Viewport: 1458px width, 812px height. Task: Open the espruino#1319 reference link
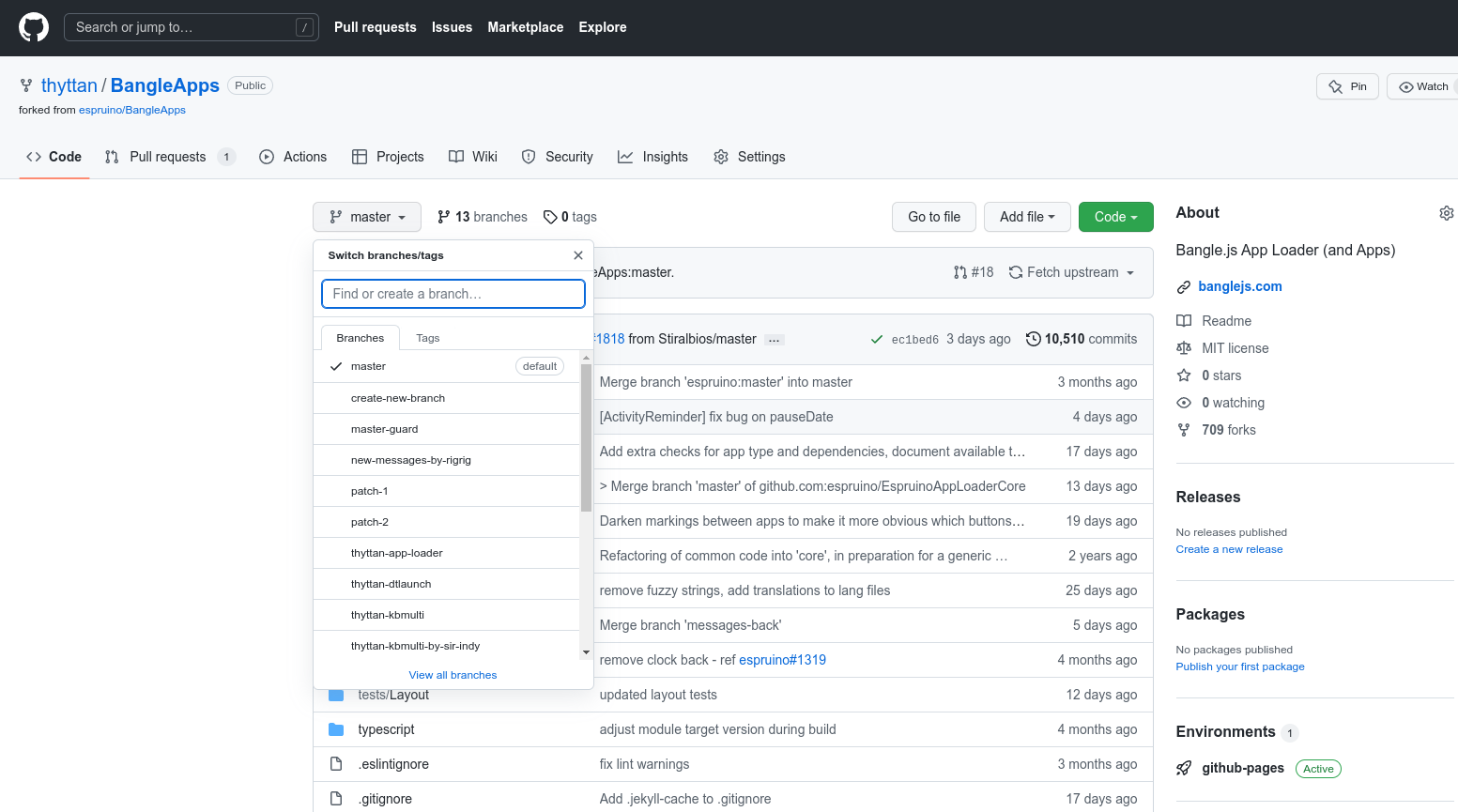tap(782, 660)
